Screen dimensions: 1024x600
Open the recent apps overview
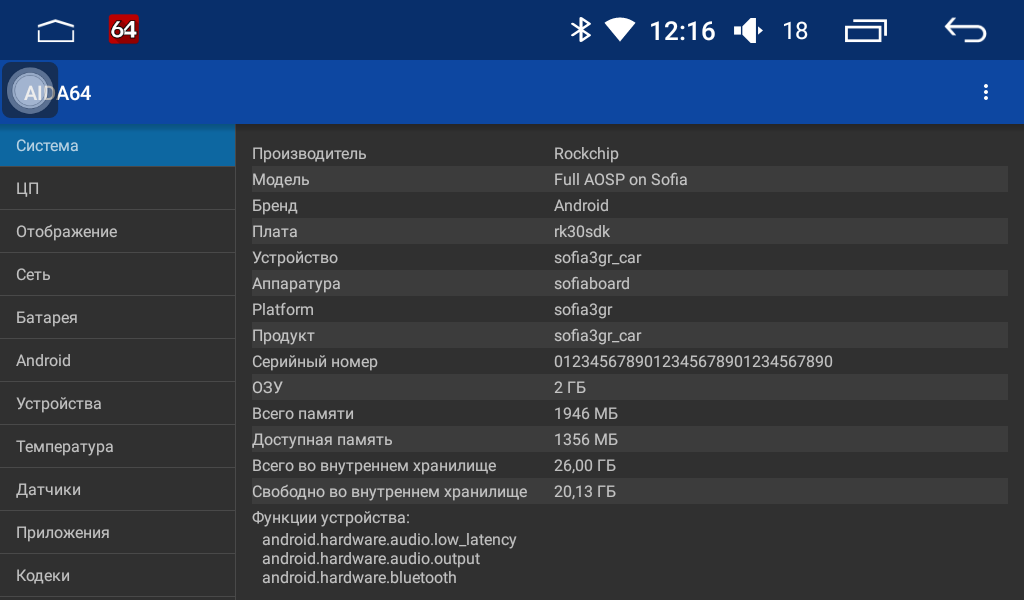click(x=866, y=31)
